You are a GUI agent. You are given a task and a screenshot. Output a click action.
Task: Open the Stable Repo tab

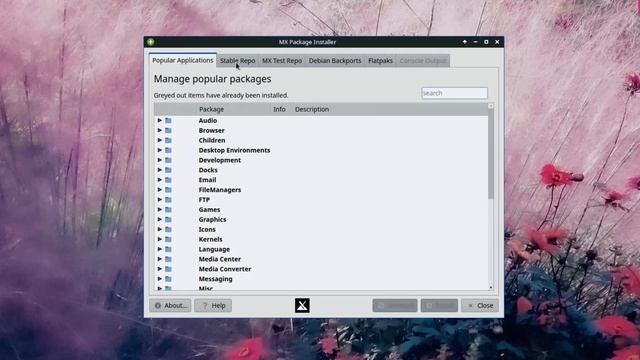238,60
